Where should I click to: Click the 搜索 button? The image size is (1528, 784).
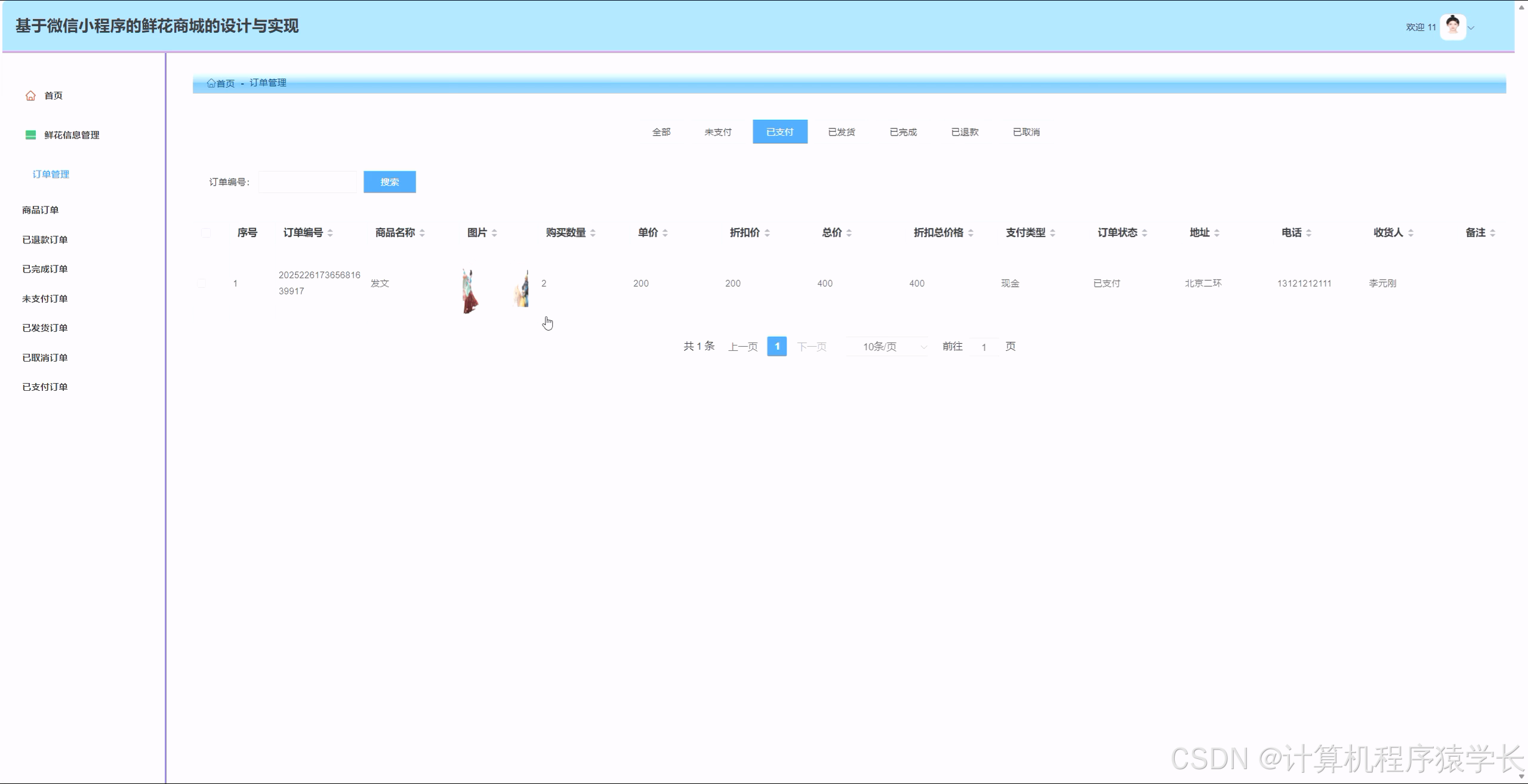coord(389,182)
